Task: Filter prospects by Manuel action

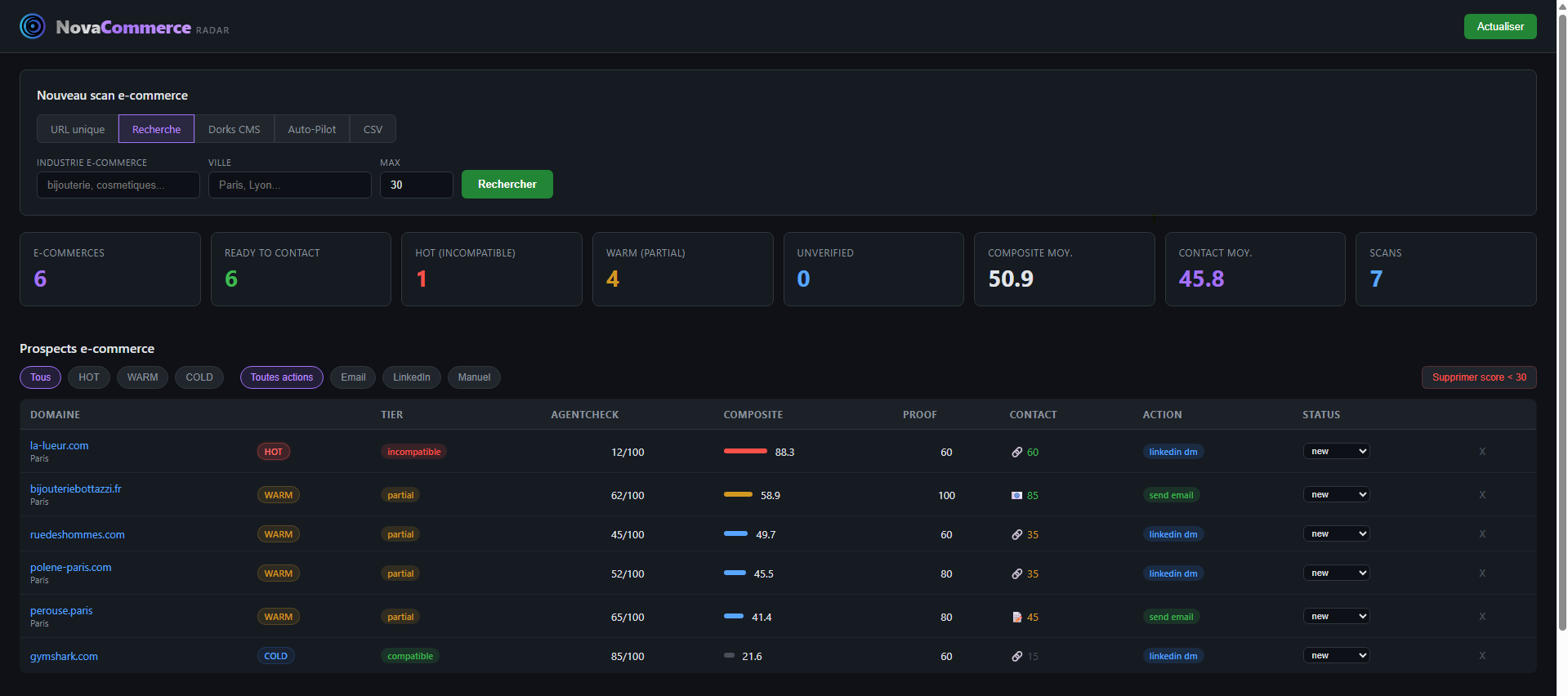Action: click(474, 377)
